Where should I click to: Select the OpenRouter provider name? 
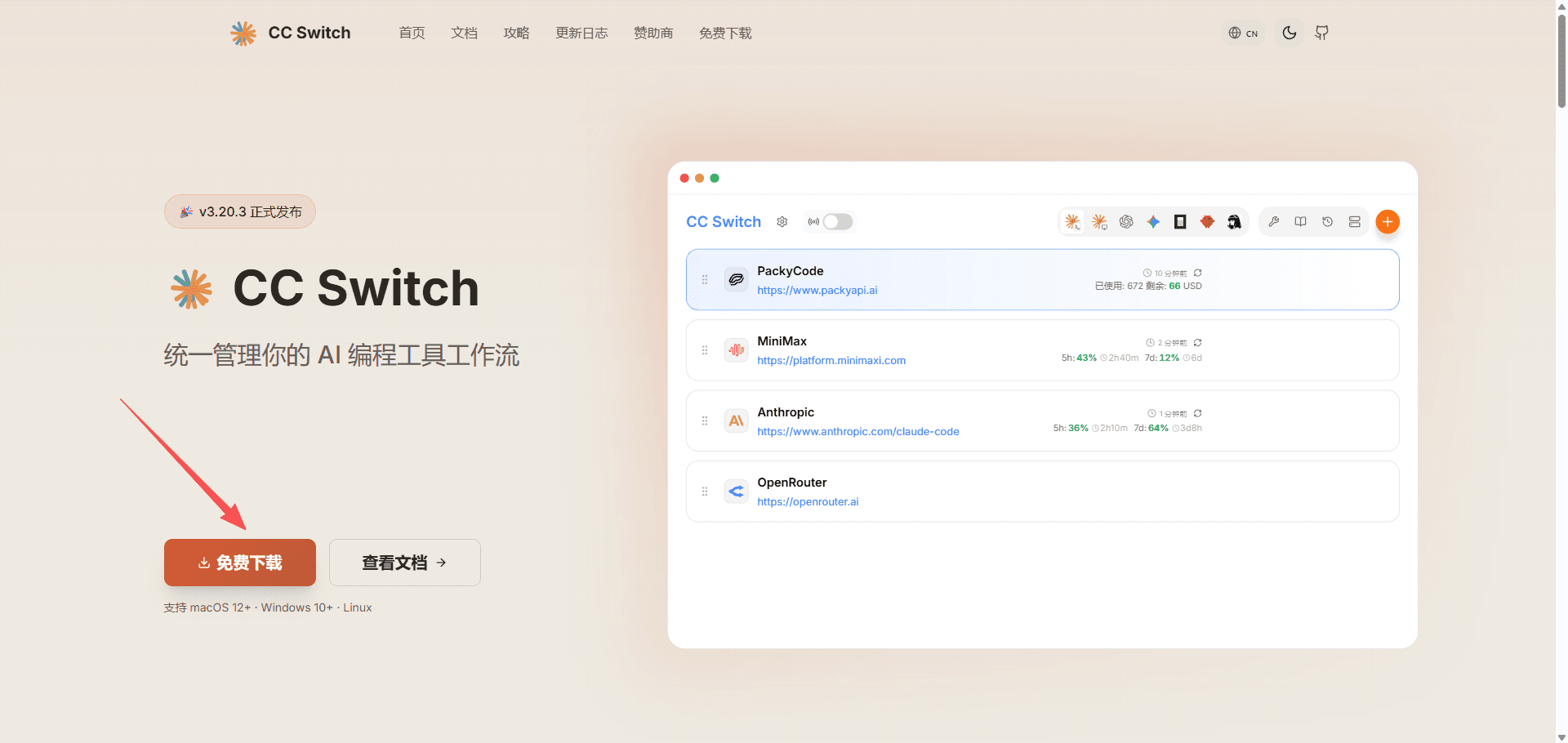[791, 483]
